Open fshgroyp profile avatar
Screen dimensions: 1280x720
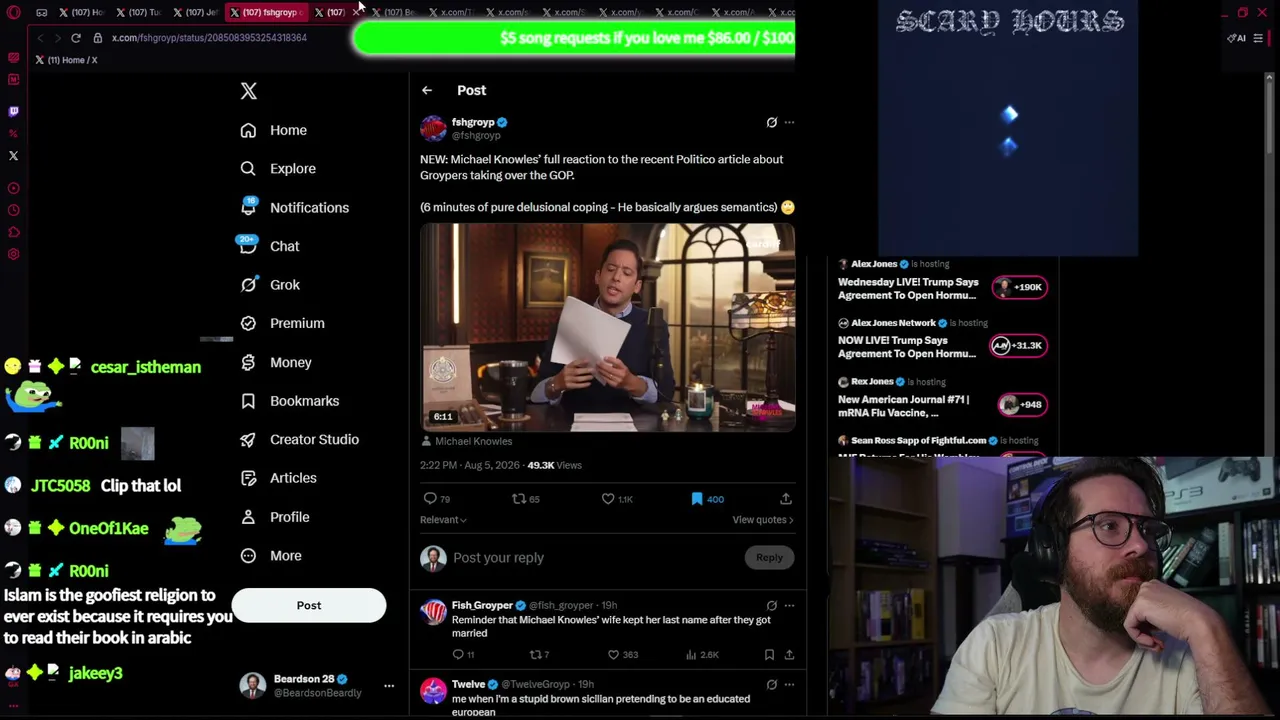[x=433, y=128]
